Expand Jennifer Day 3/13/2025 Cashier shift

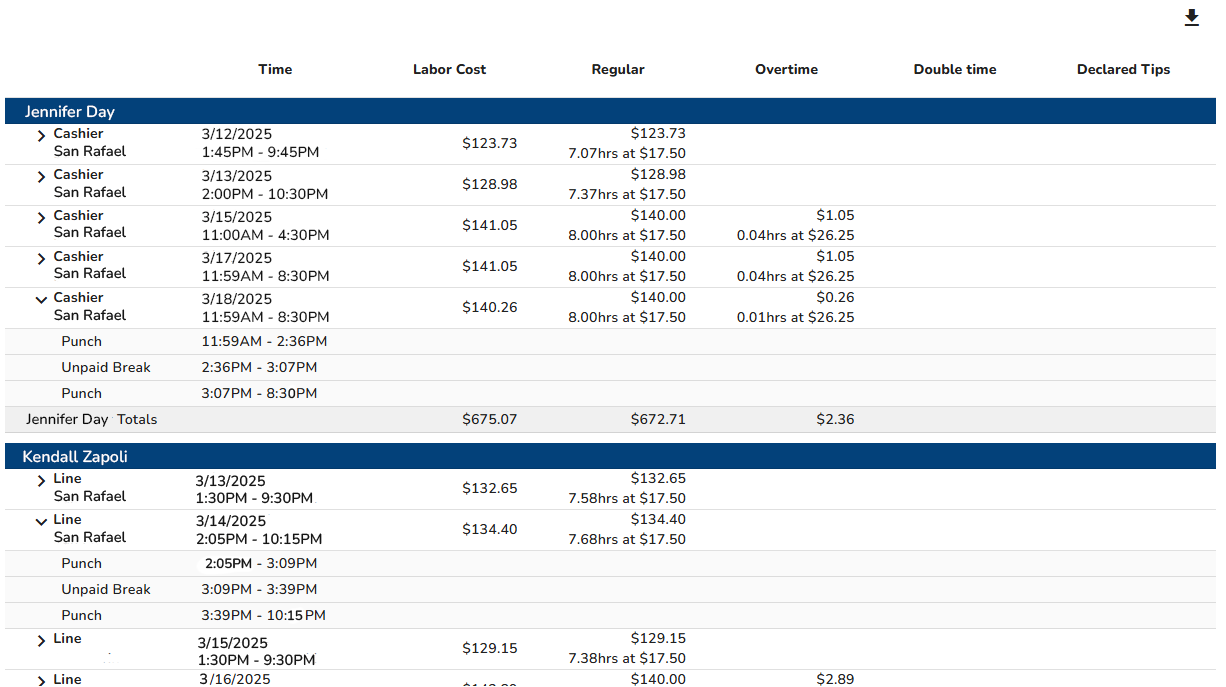click(41, 177)
